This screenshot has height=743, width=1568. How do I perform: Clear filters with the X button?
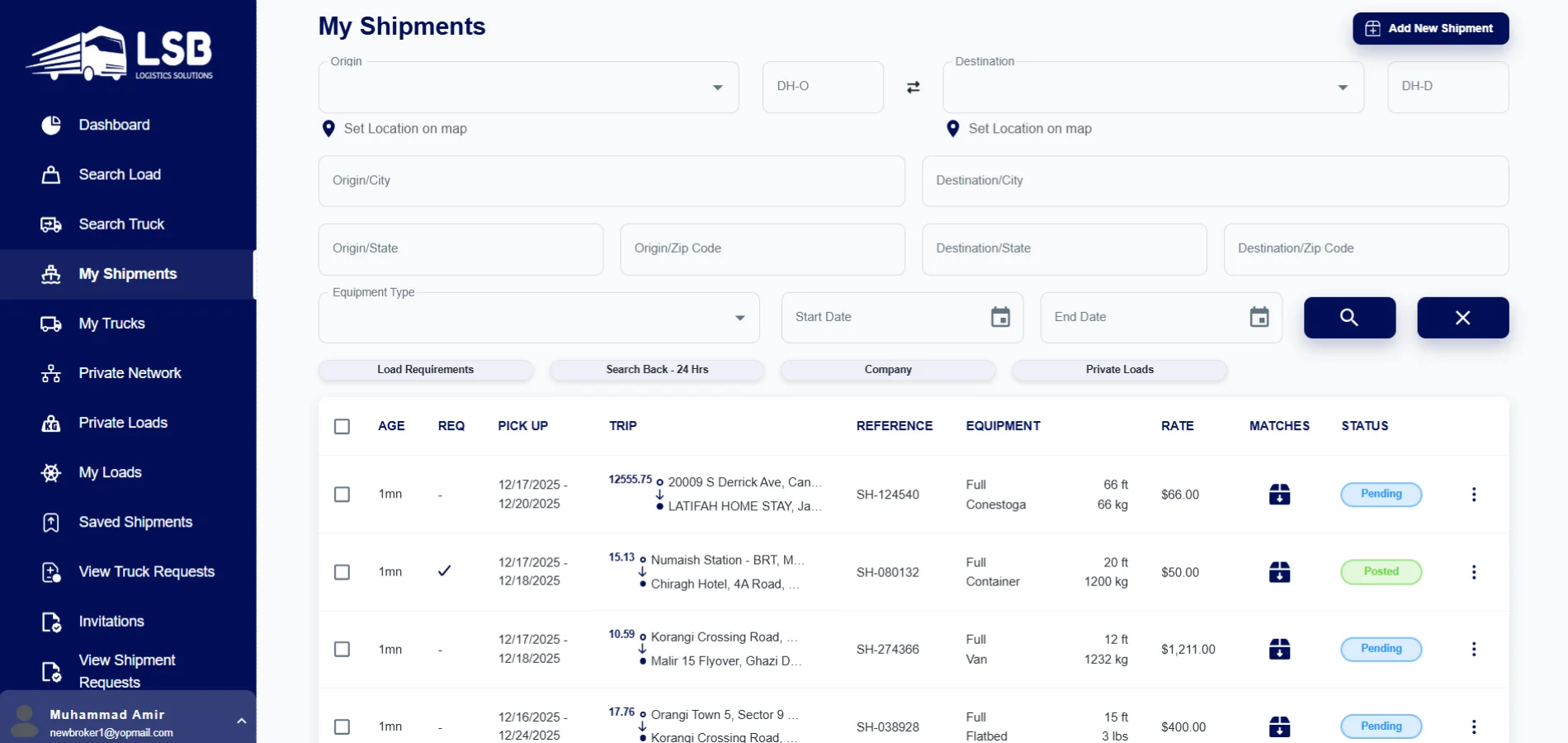[1462, 318]
